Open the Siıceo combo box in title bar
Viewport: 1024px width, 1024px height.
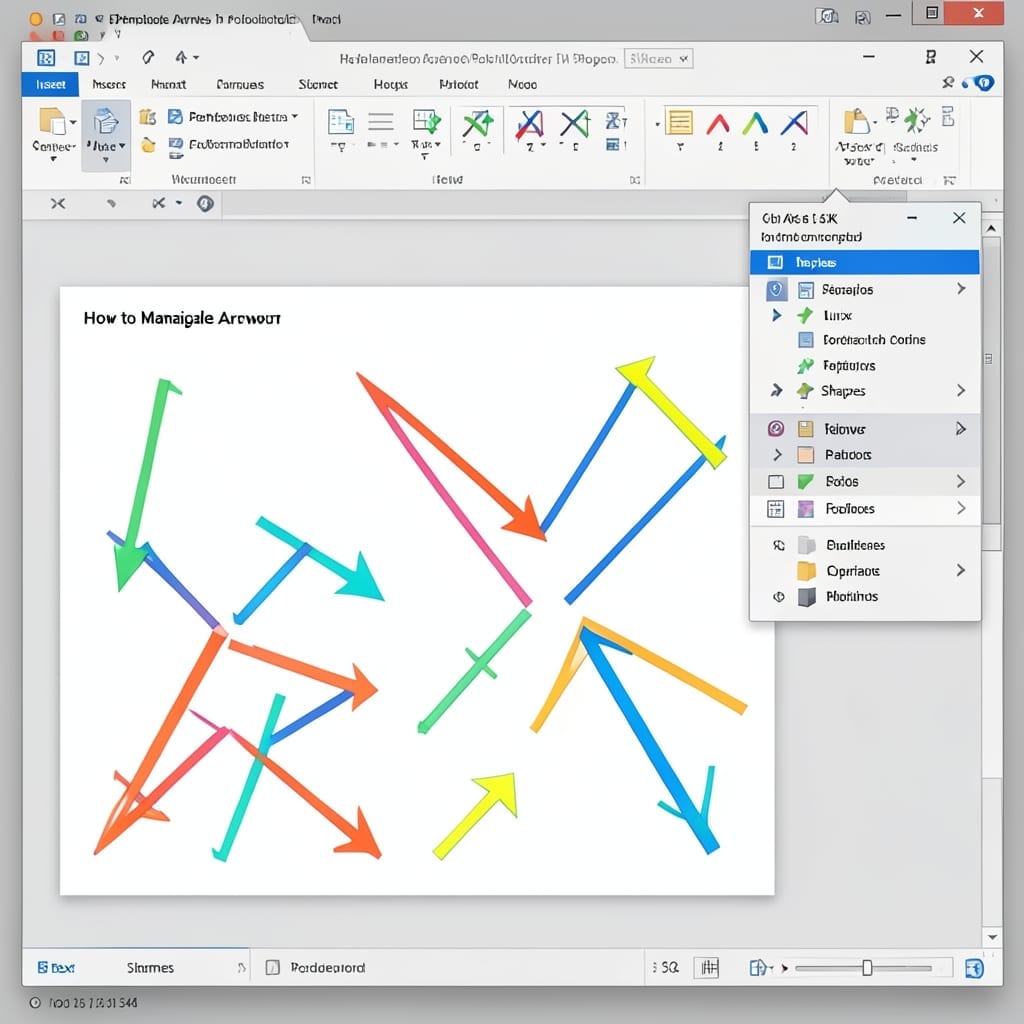click(658, 59)
